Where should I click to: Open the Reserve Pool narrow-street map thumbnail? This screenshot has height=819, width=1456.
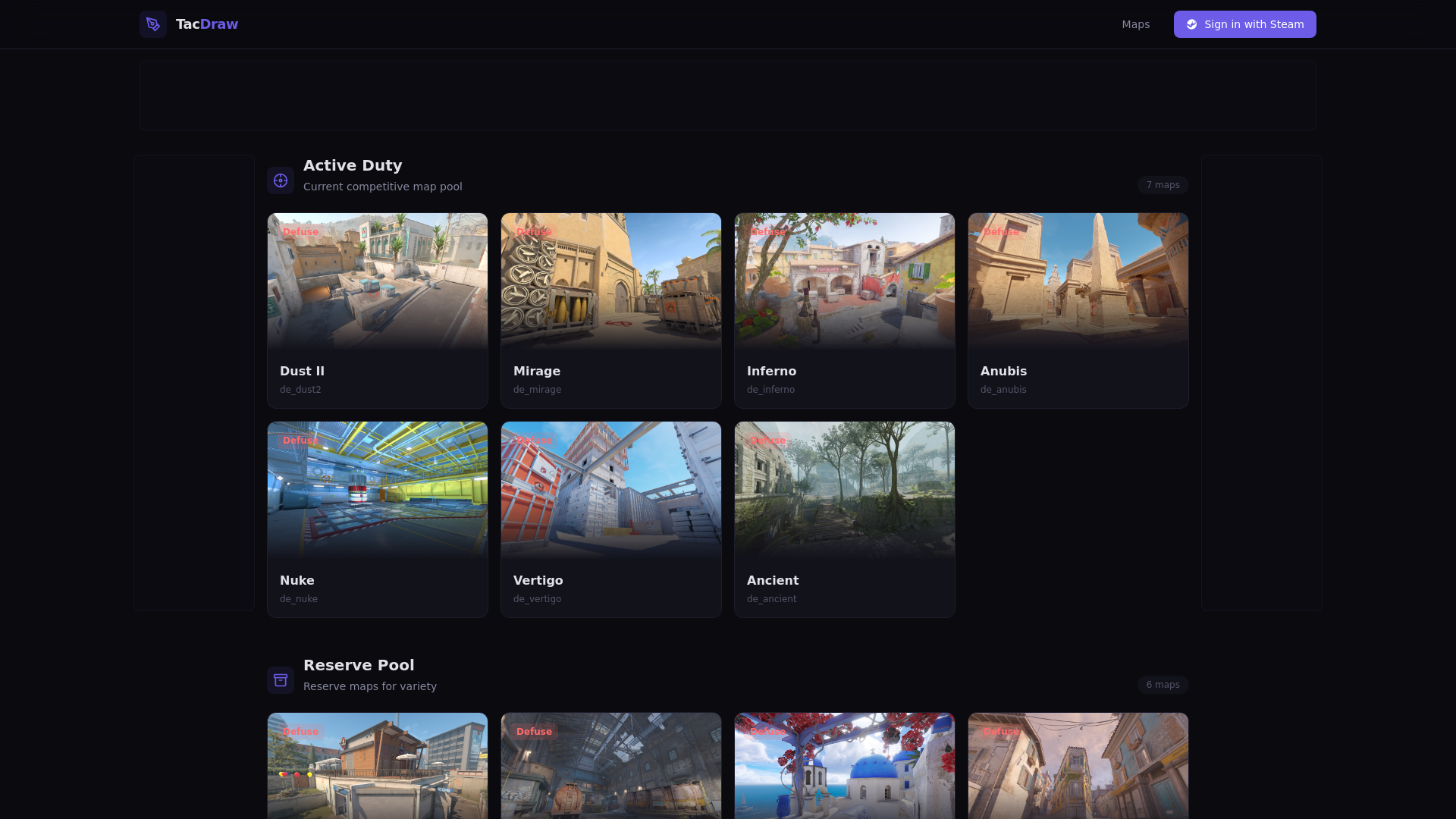click(x=1078, y=766)
